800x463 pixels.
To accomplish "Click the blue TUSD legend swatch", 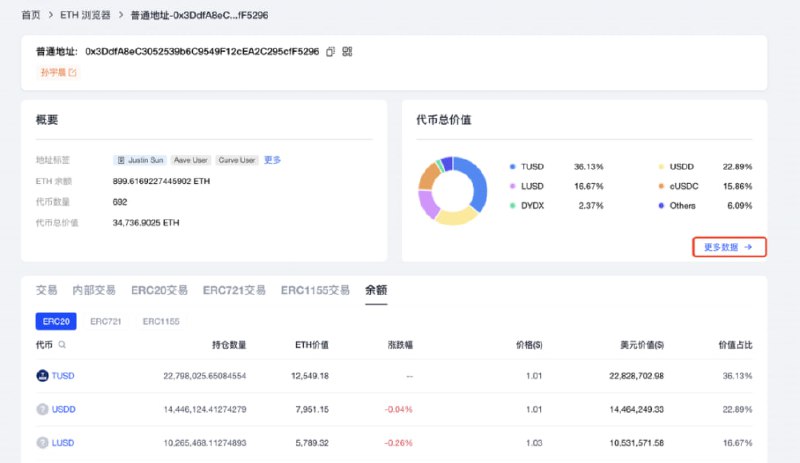I will point(512,166).
